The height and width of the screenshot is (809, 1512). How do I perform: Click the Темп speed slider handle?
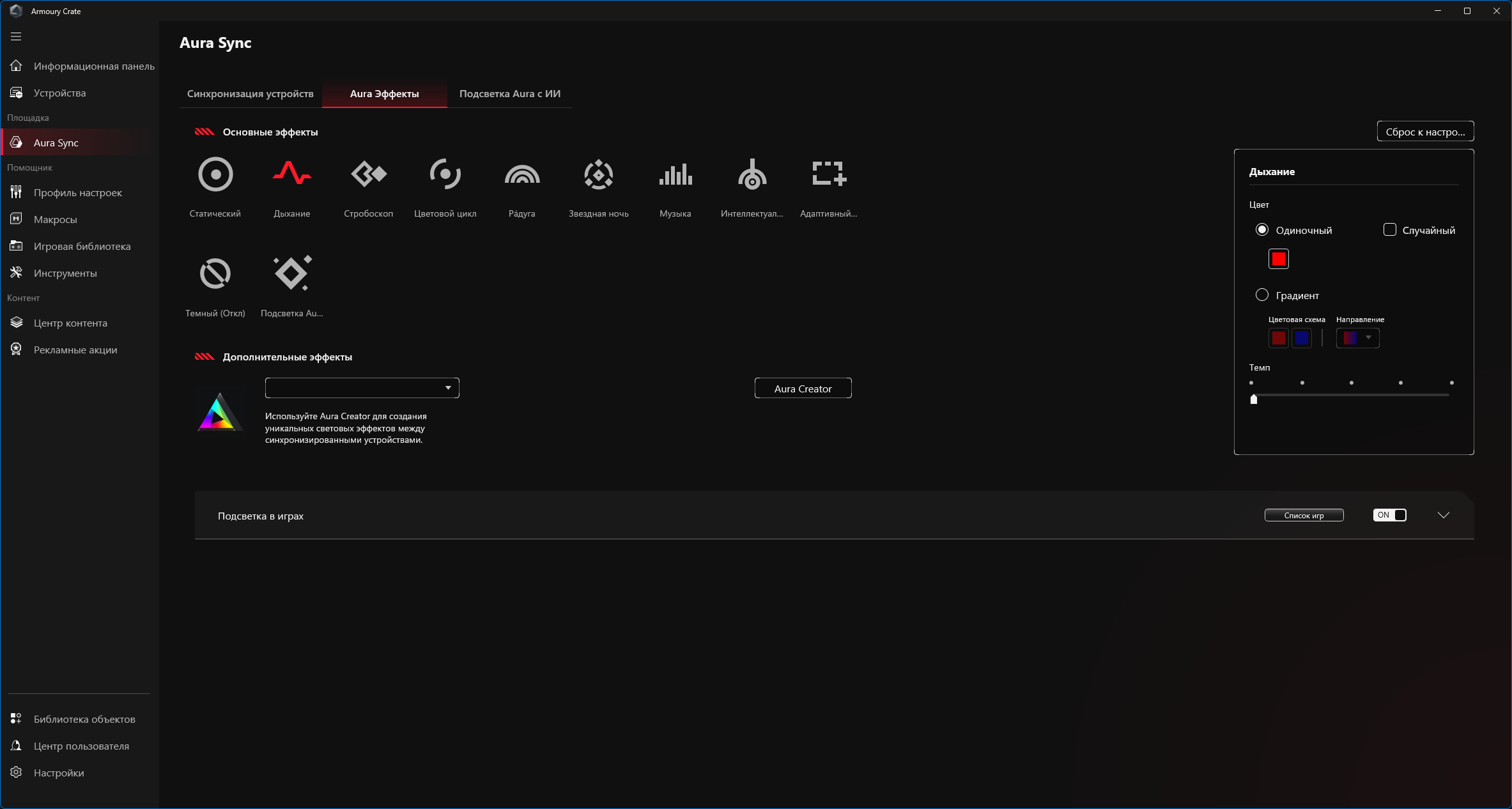1254,399
